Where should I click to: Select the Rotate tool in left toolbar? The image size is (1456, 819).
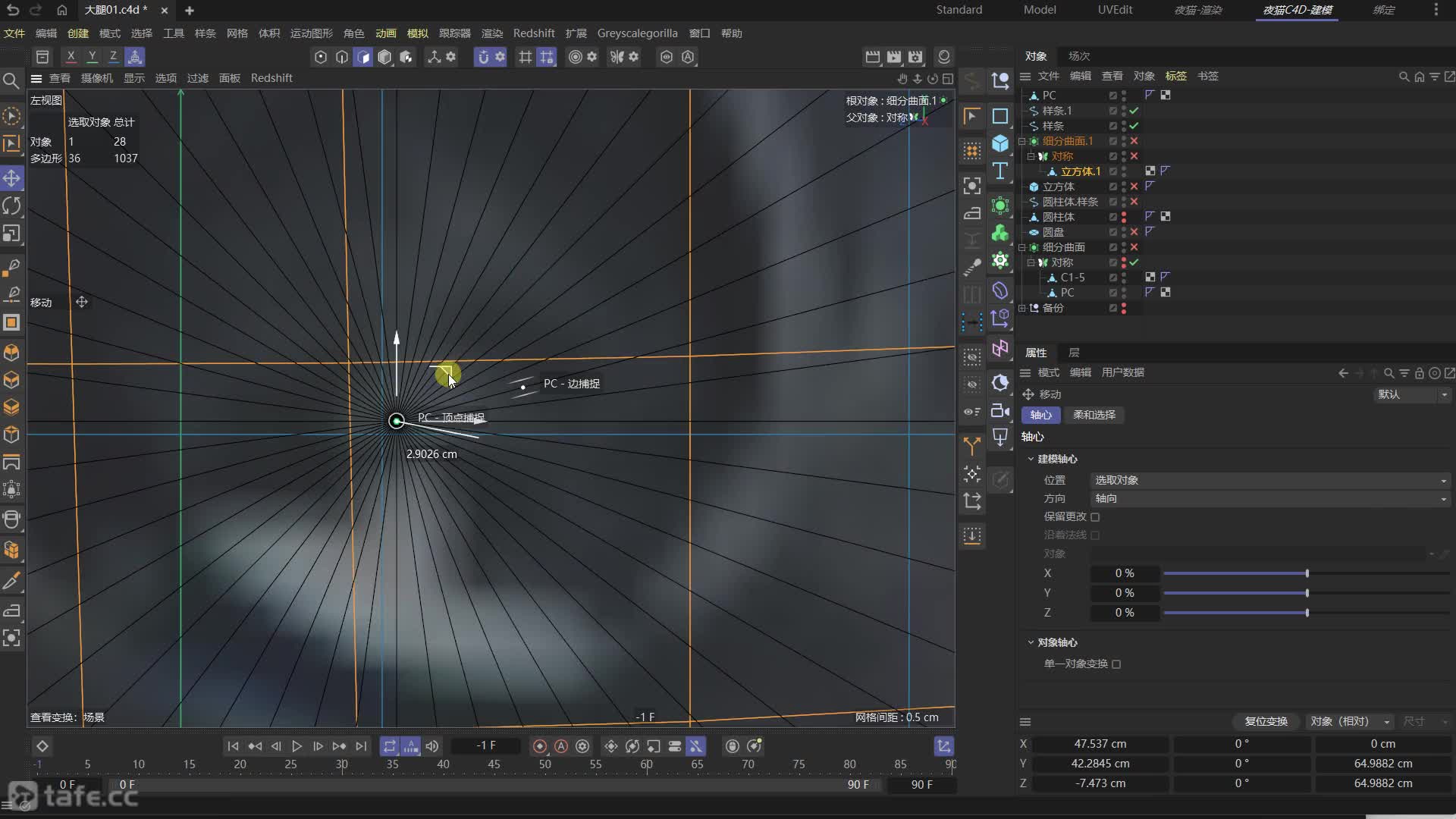11,206
